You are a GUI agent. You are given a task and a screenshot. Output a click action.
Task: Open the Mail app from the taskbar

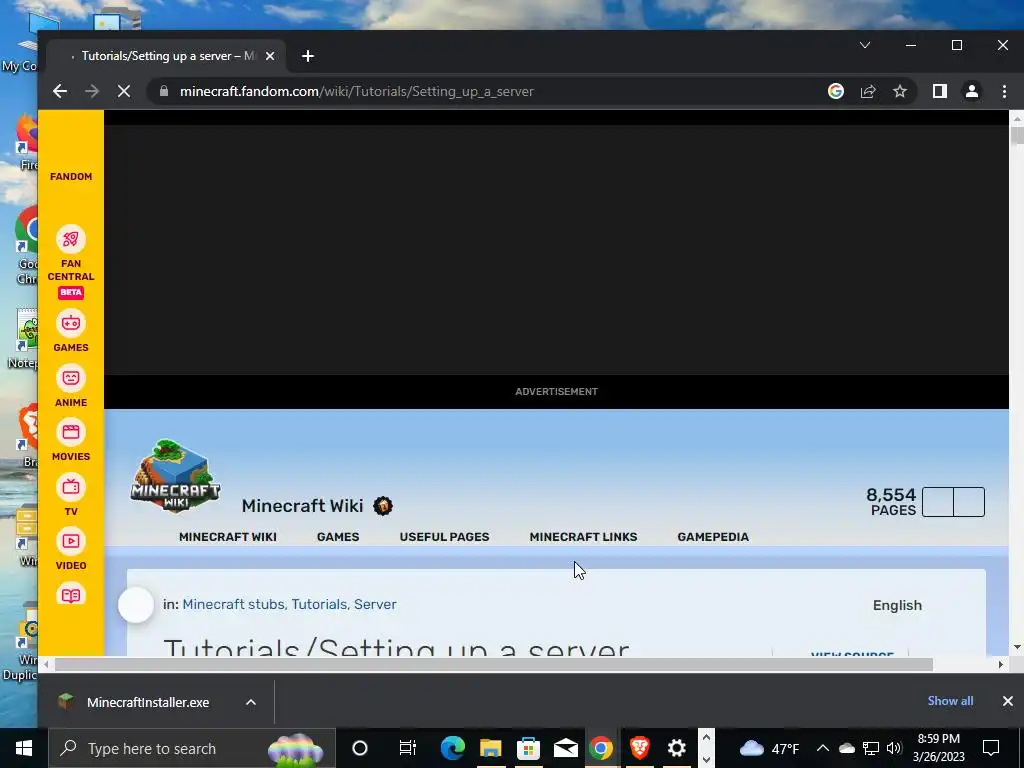click(566, 748)
